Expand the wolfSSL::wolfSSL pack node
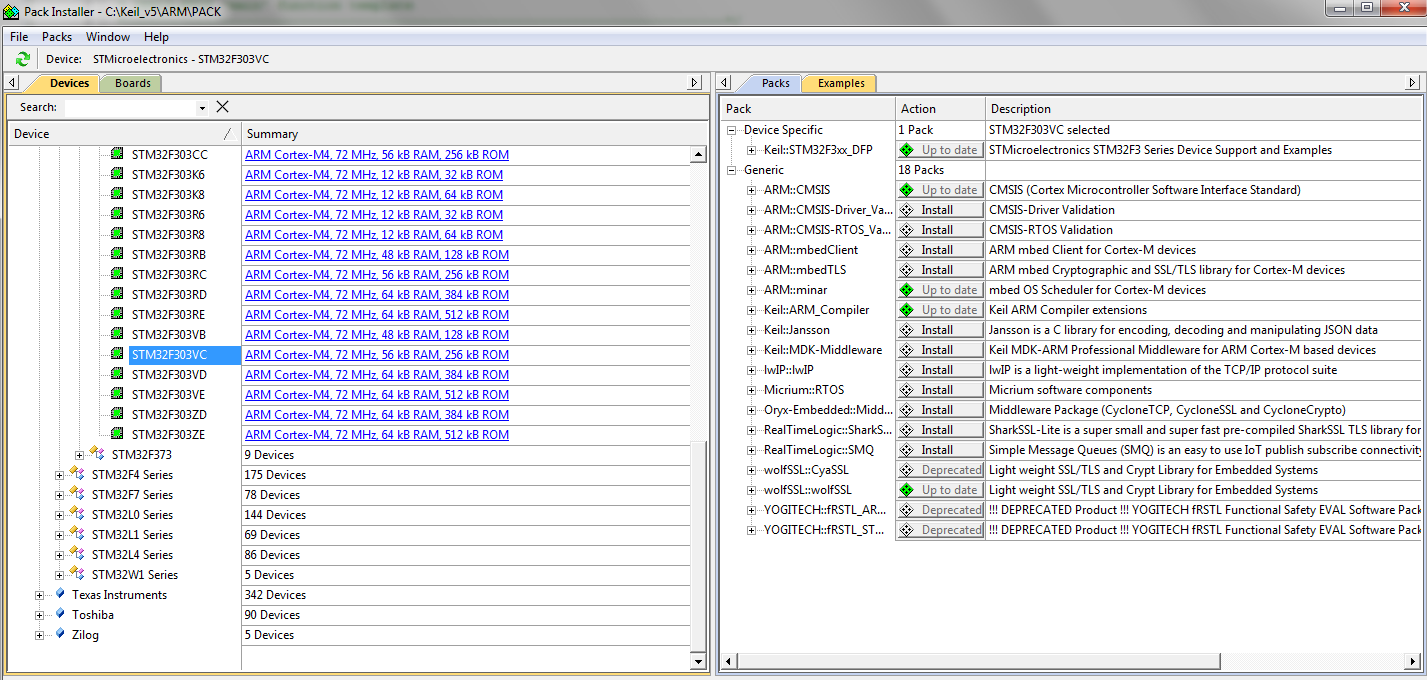 752,490
